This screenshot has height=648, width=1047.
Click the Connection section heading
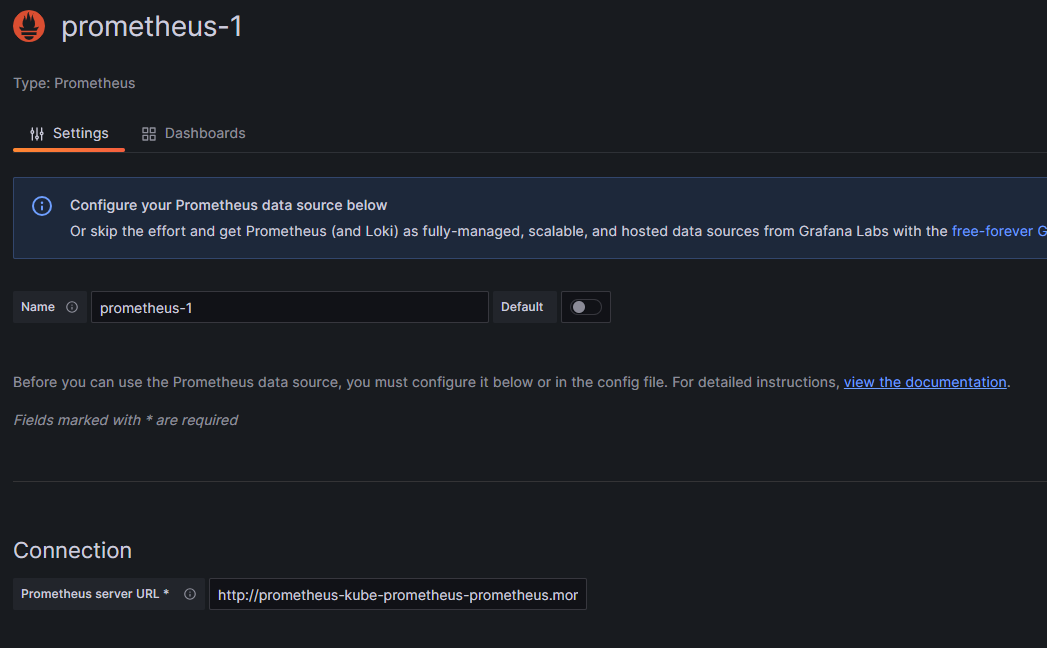click(73, 550)
